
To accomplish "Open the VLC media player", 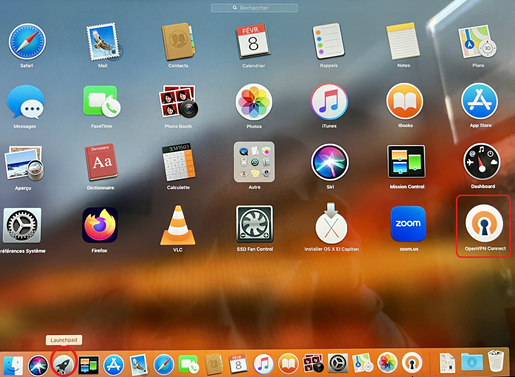I will tap(178, 225).
